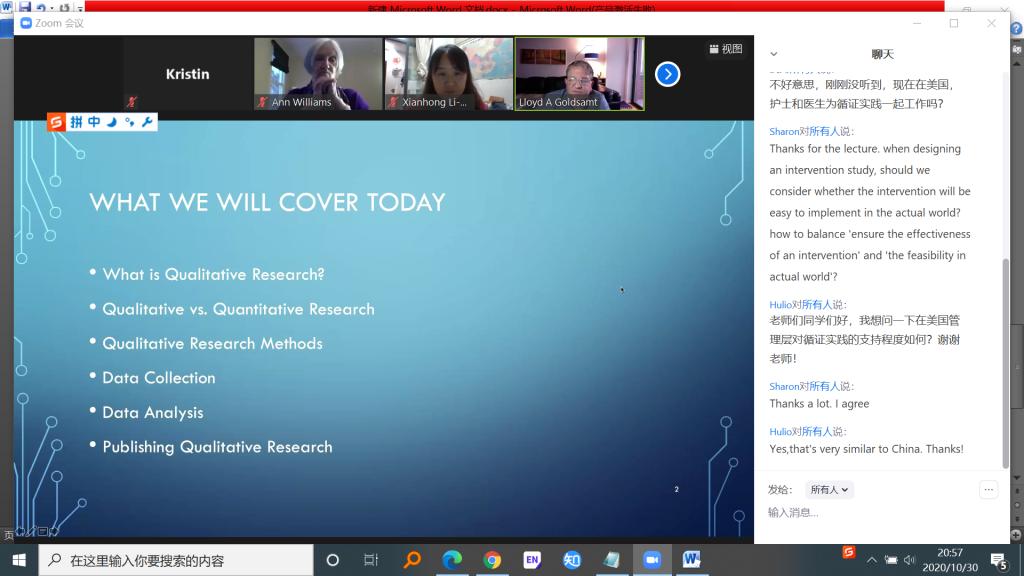The image size is (1024, 576).
Task: Toggle the Sogou moon (half-width) icon
Action: point(112,122)
